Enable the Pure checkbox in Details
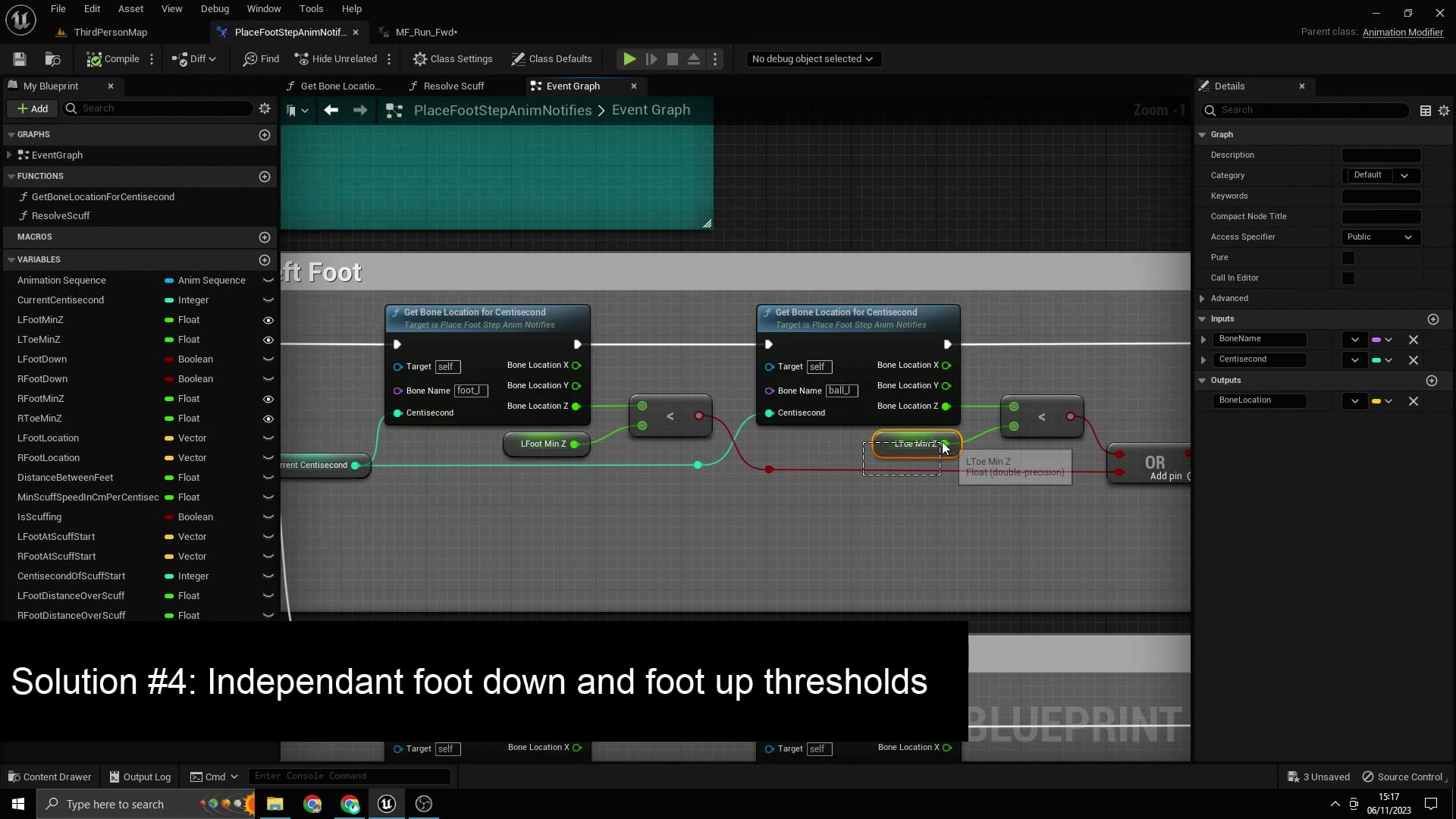 pos(1349,257)
